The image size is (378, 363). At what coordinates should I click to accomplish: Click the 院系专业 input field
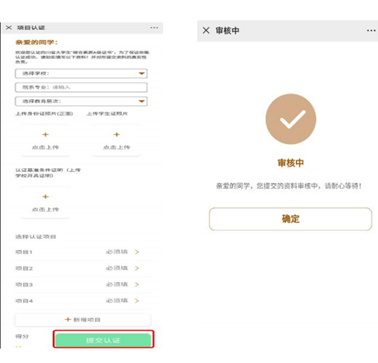pos(81,87)
